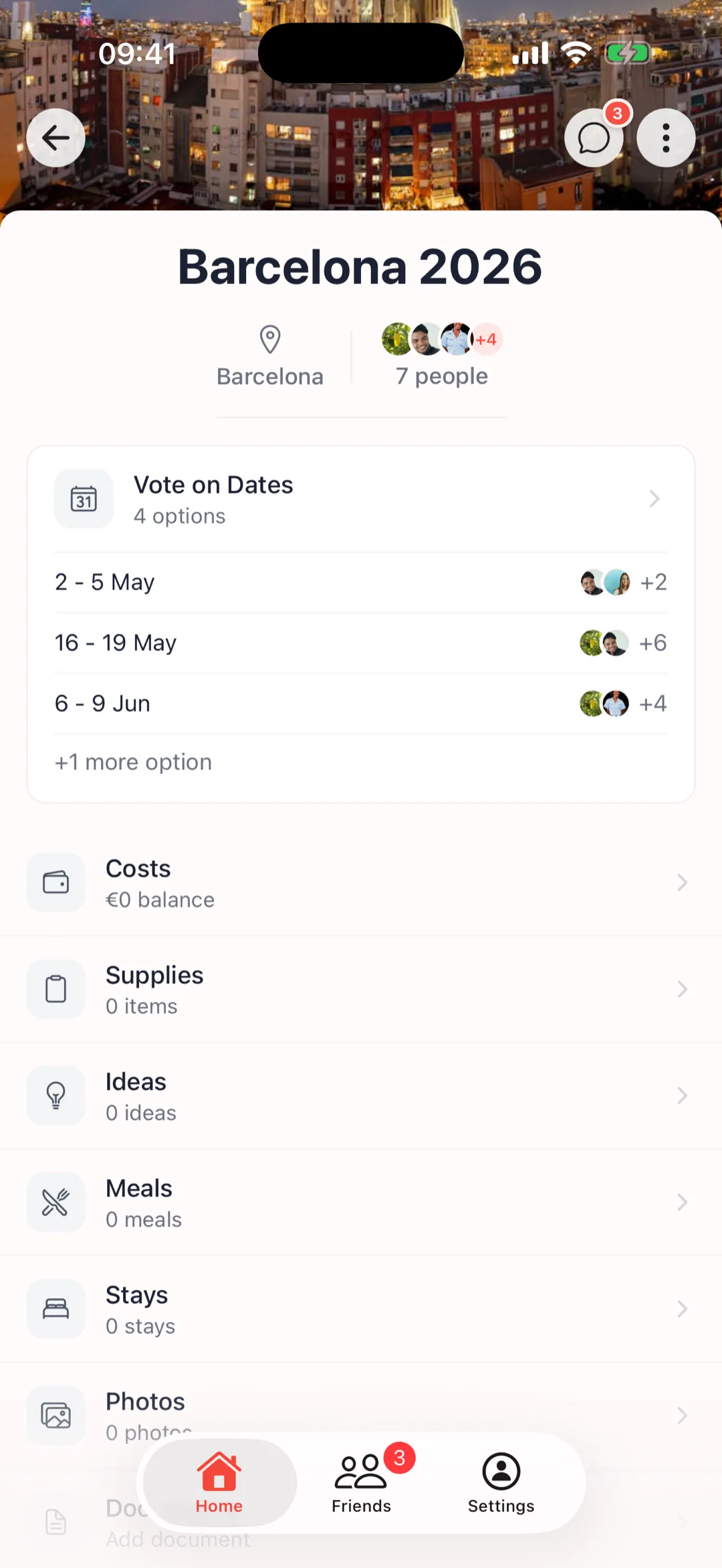Tap the Meals fork and knife icon
722x1568 pixels.
[56, 1202]
